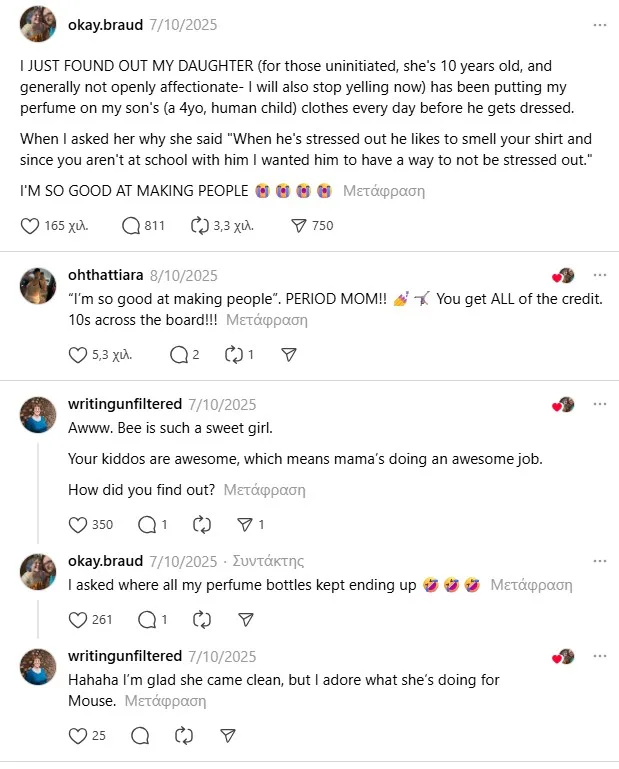The width and height of the screenshot is (619, 769).
Task: Like okay.braud's main perfume post
Action: point(31,226)
